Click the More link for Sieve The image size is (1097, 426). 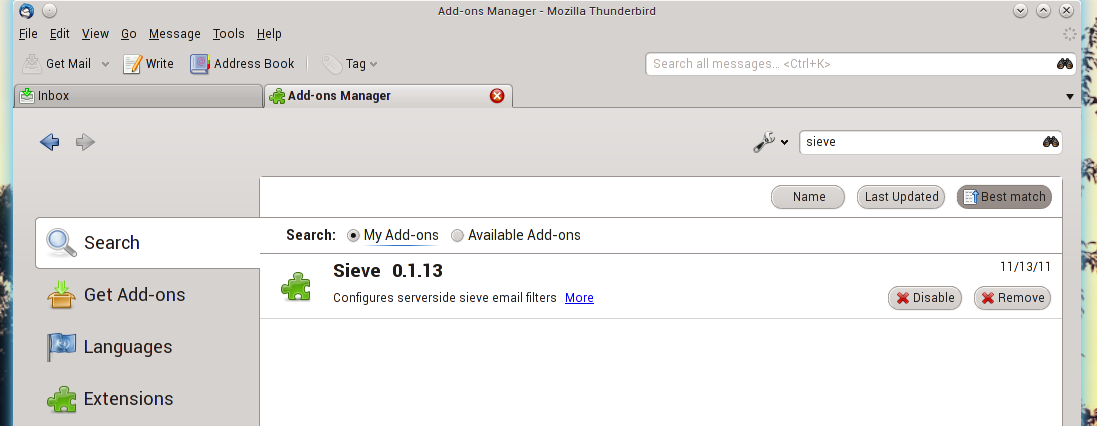pyautogui.click(x=579, y=298)
